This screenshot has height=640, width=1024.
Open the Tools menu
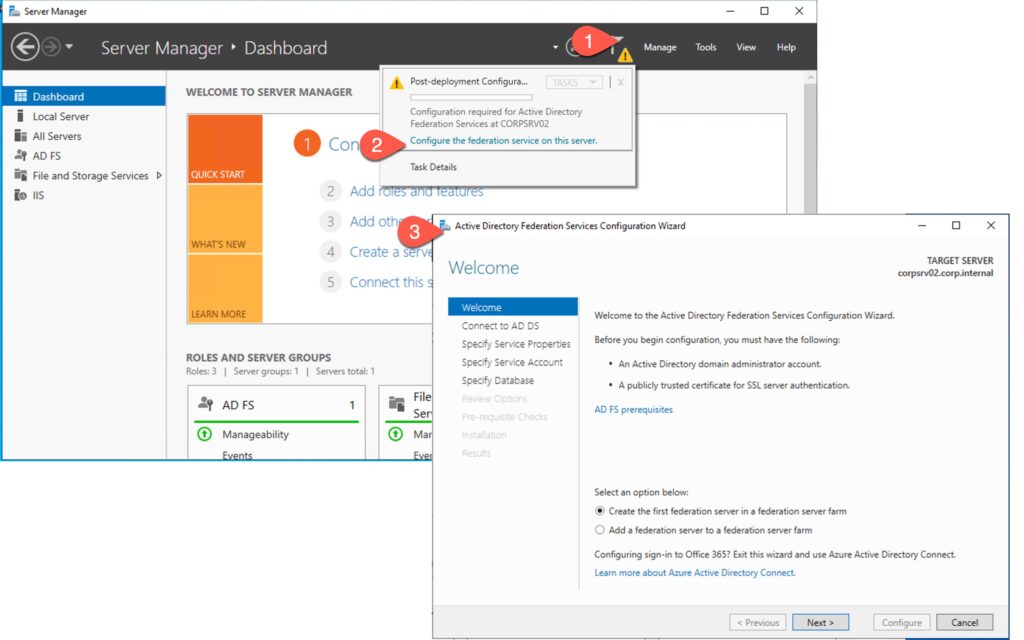[x=706, y=47]
